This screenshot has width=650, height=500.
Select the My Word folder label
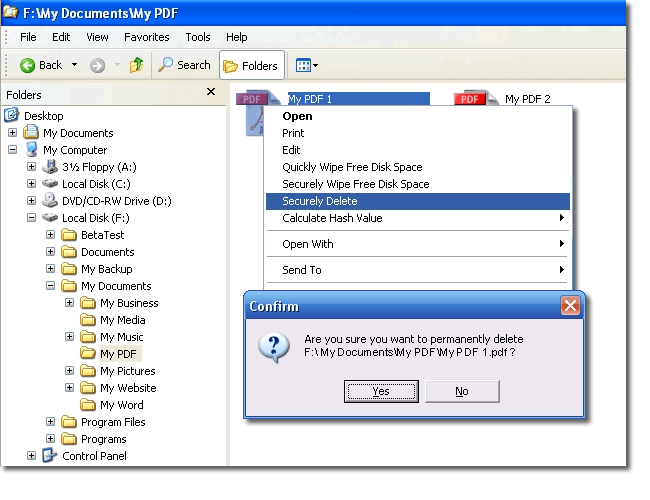(x=122, y=405)
